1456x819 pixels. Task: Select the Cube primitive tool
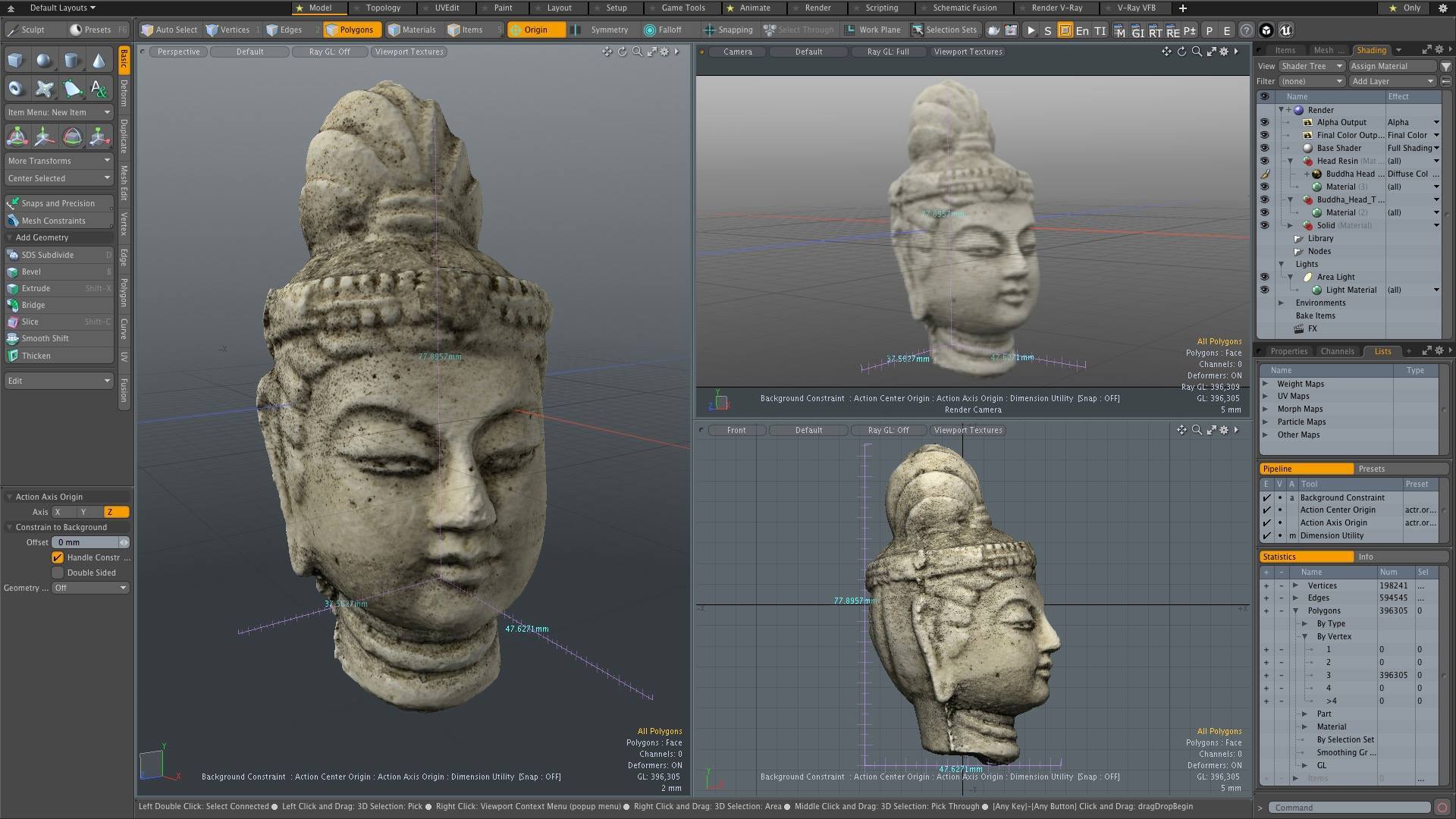point(16,61)
